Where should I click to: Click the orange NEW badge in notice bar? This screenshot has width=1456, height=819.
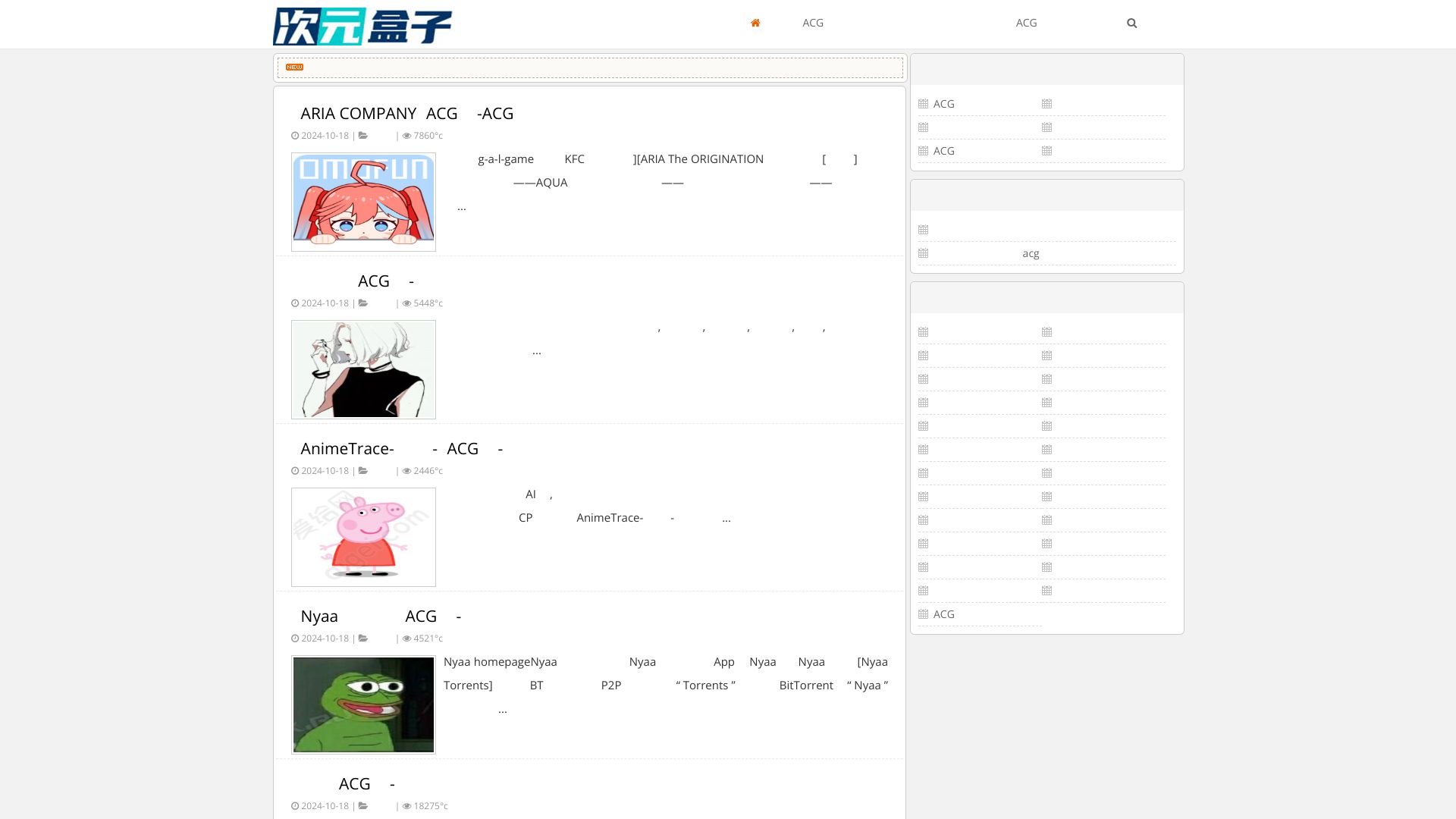coord(294,67)
